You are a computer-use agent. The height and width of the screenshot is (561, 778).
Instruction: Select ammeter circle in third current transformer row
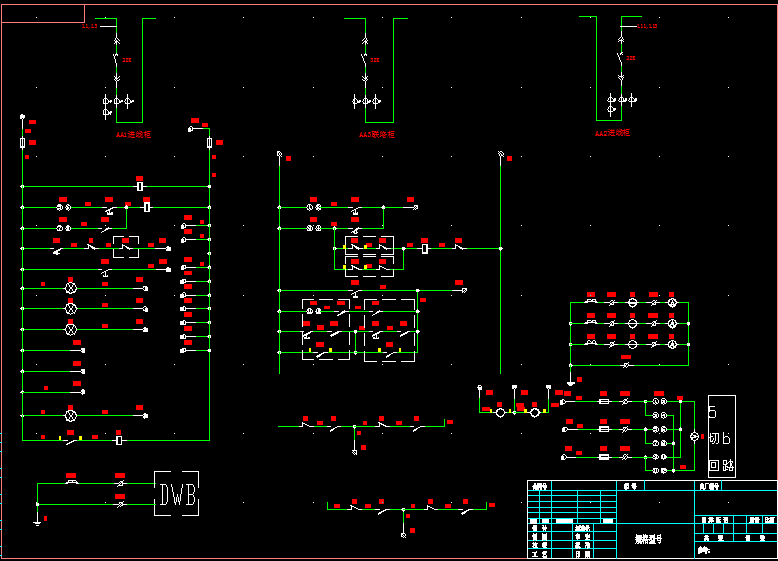(x=672, y=344)
